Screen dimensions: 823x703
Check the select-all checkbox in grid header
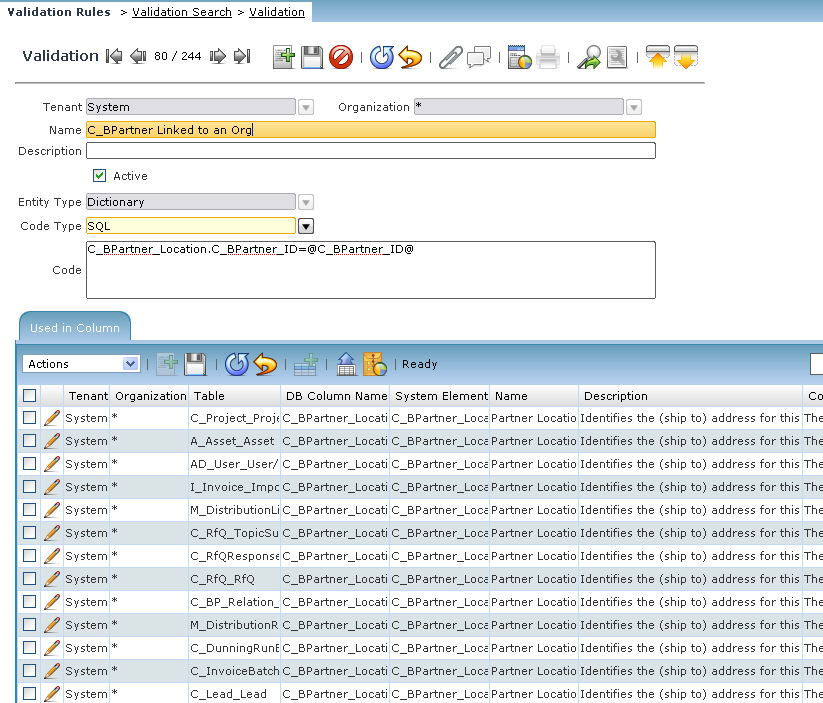pos(30,396)
